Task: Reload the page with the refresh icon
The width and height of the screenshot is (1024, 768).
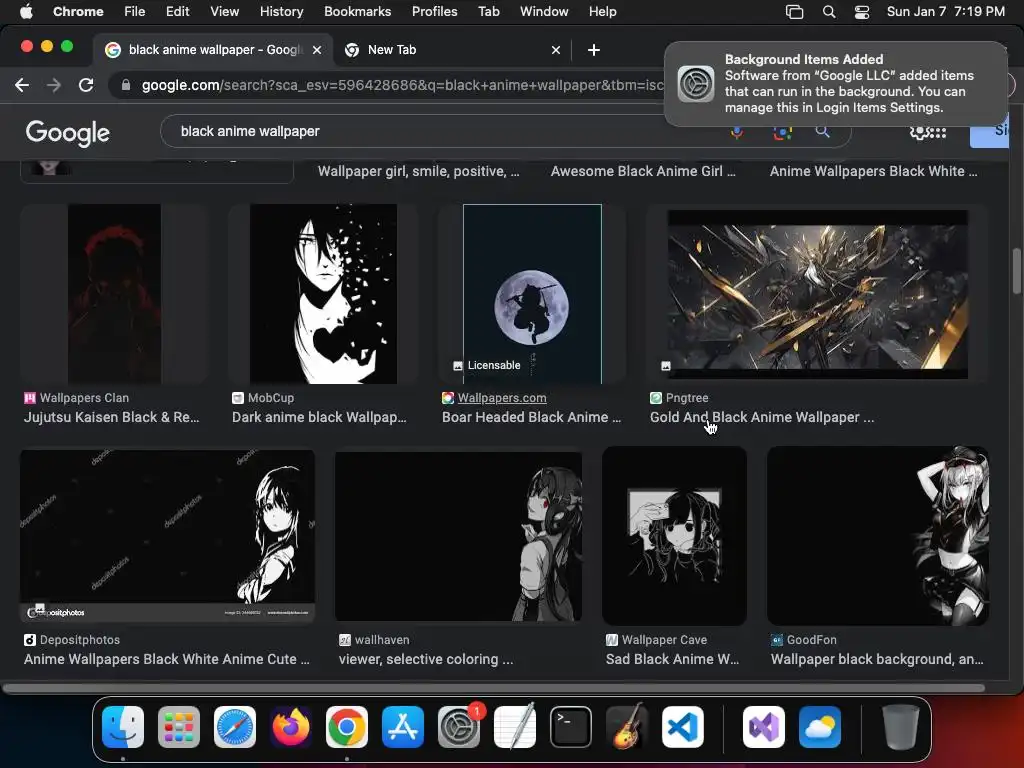Action: pos(86,85)
